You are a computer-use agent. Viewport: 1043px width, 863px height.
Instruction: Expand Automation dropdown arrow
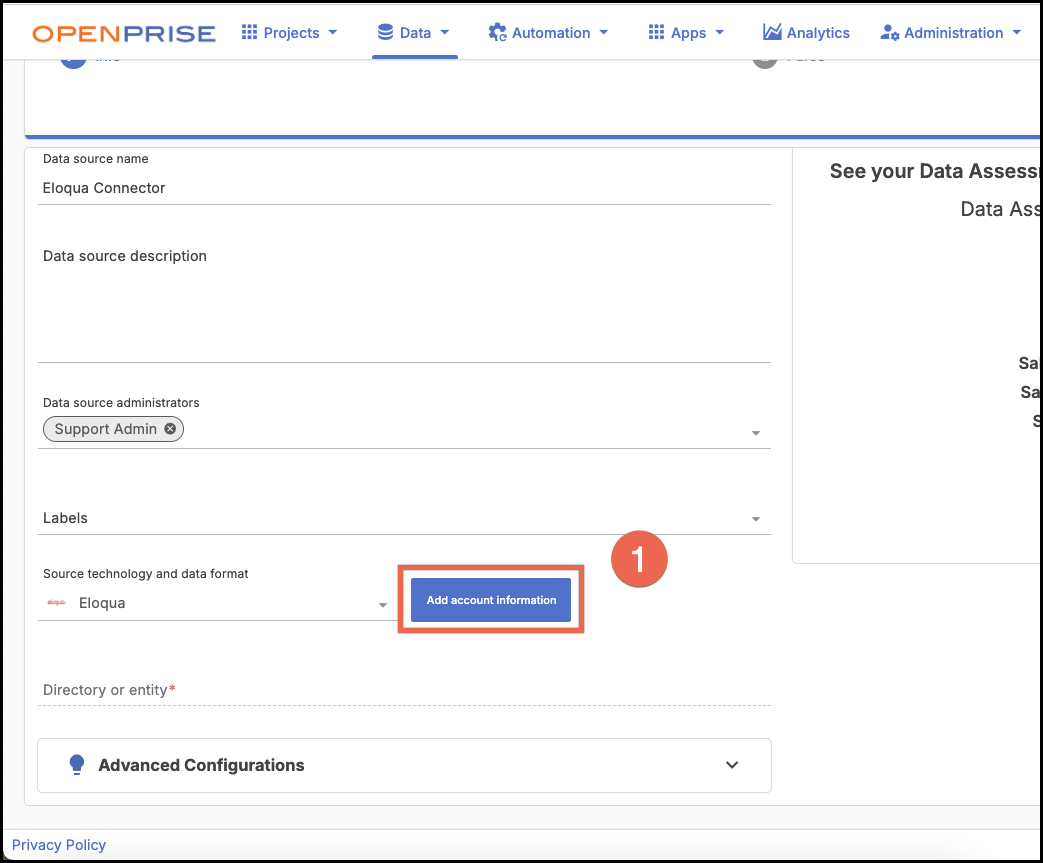[x=604, y=33]
